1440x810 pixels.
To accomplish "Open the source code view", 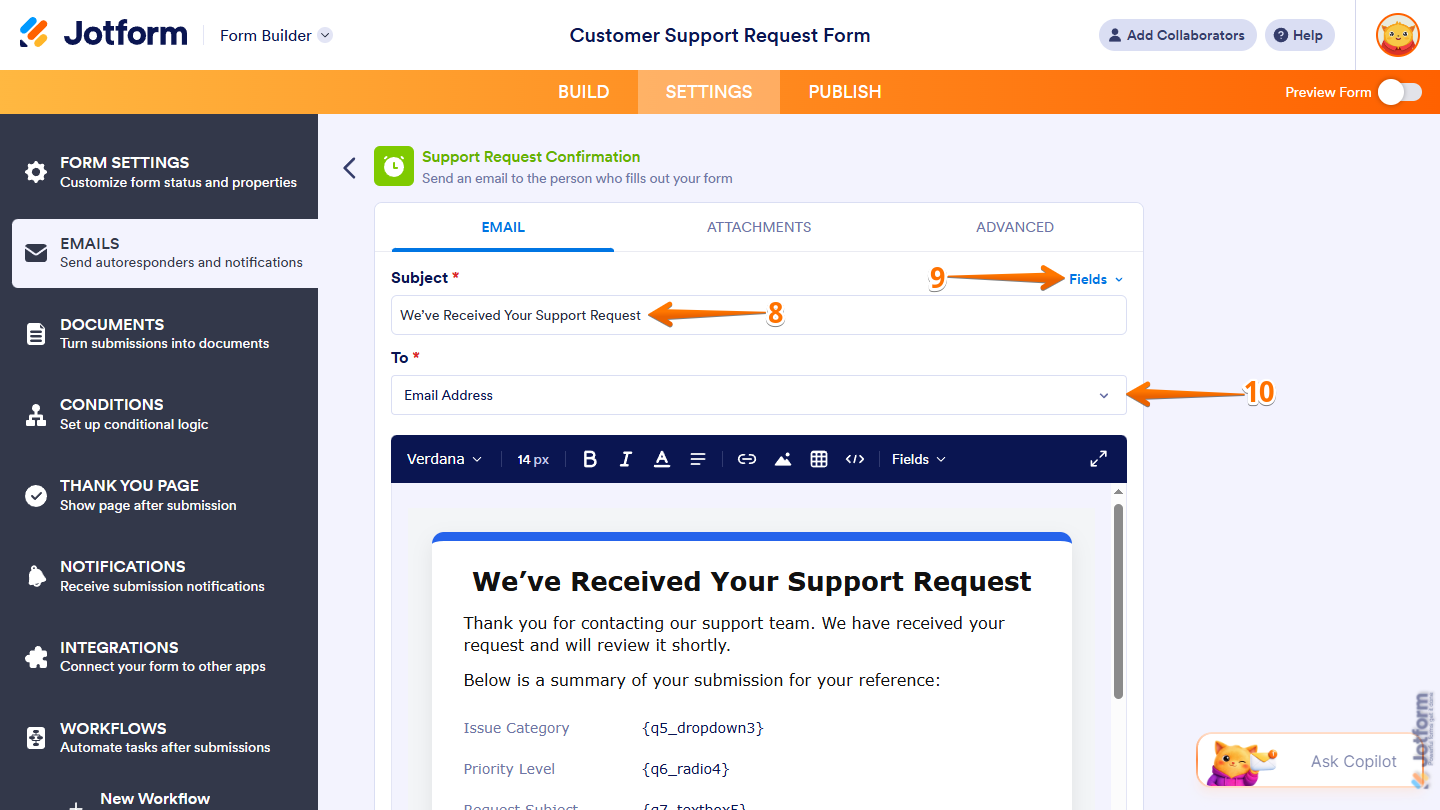I will pos(855,459).
